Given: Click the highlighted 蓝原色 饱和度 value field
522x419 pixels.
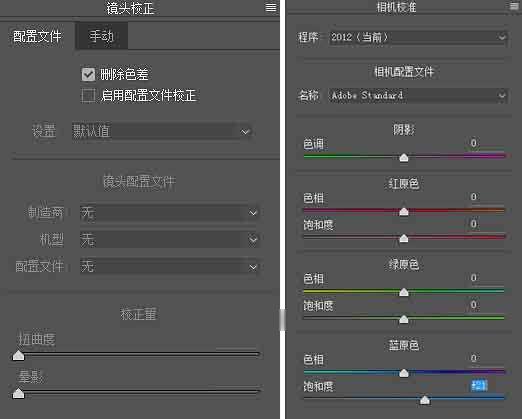Looking at the screenshot, I should pos(479,386).
